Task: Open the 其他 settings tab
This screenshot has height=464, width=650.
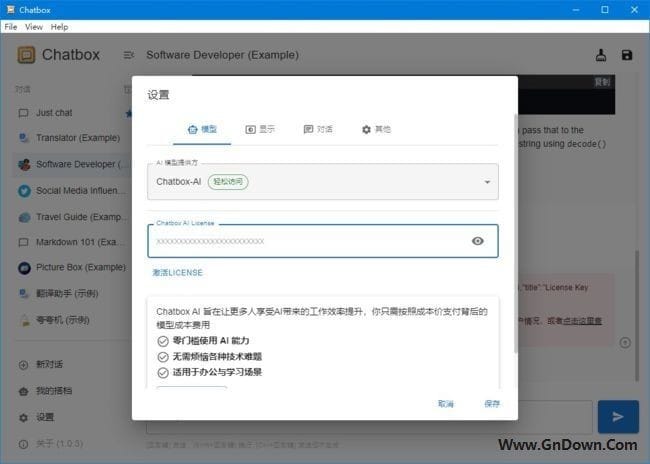Action: [x=376, y=130]
